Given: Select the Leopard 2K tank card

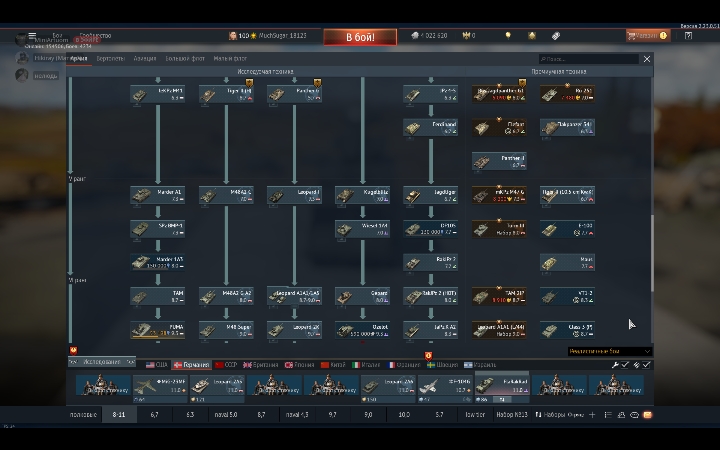Looking at the screenshot, I should pyautogui.click(x=294, y=330).
